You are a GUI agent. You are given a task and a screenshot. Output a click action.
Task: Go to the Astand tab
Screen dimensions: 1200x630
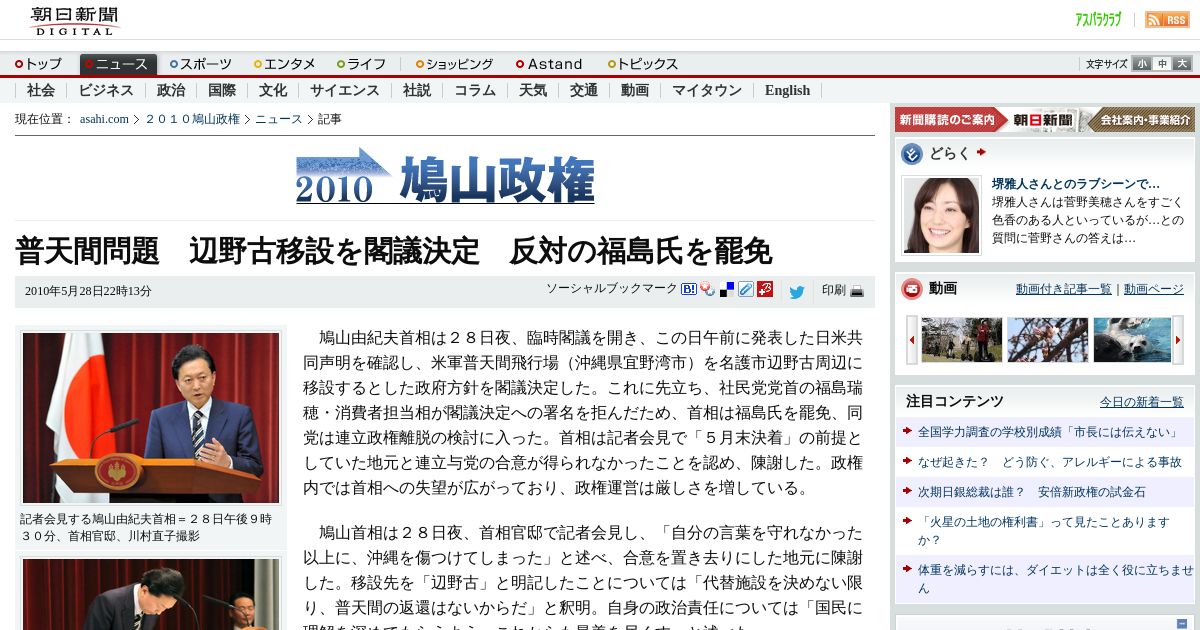549,64
